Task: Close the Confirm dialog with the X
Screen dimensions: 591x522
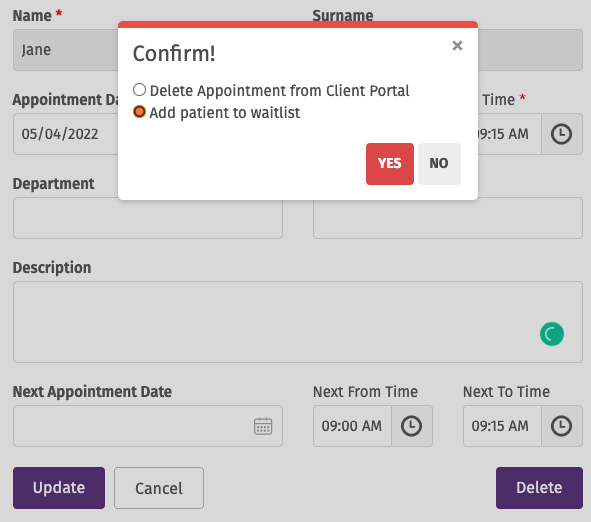Action: (x=457, y=46)
